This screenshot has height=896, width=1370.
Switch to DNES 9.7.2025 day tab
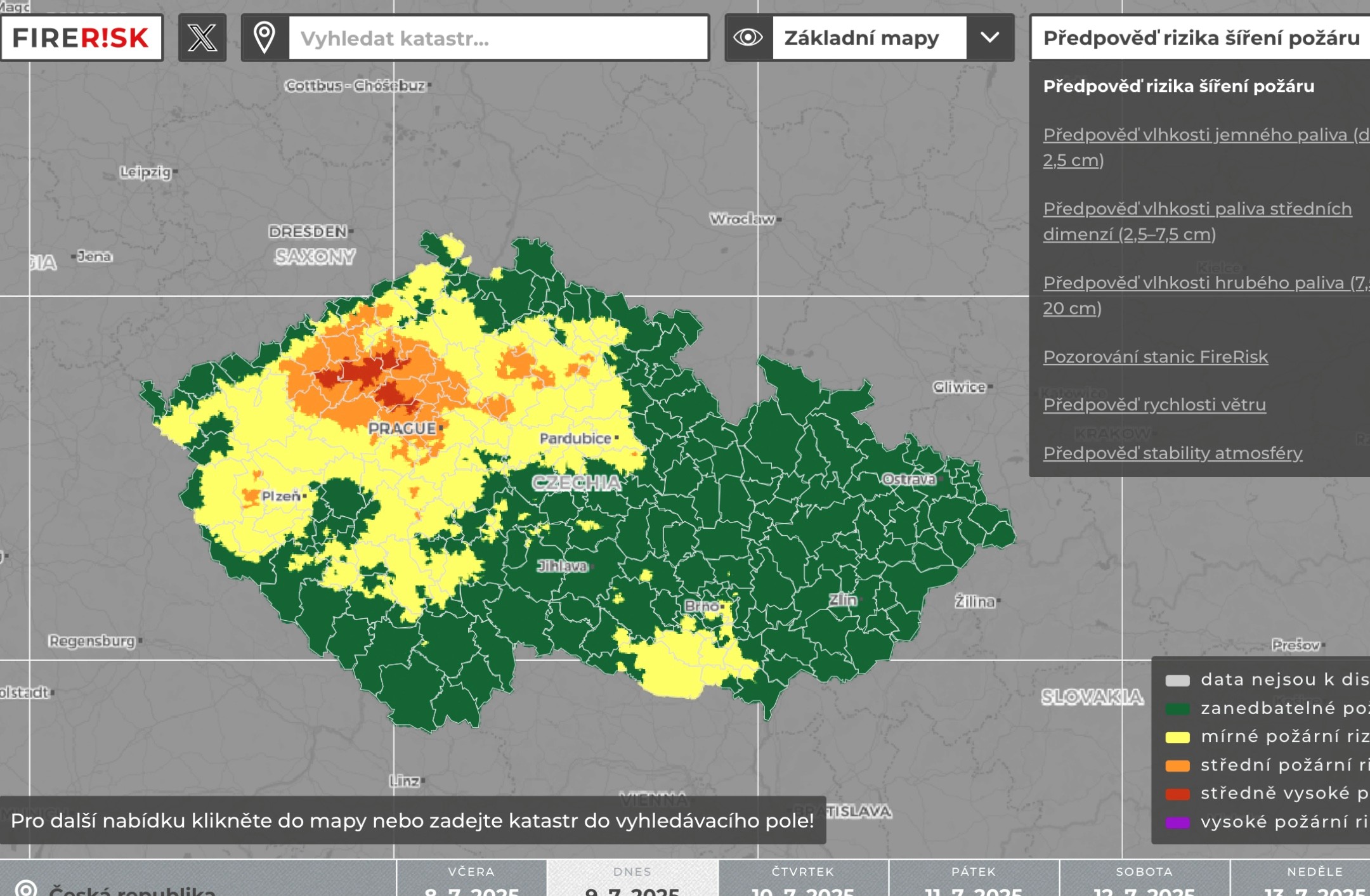coord(632,878)
